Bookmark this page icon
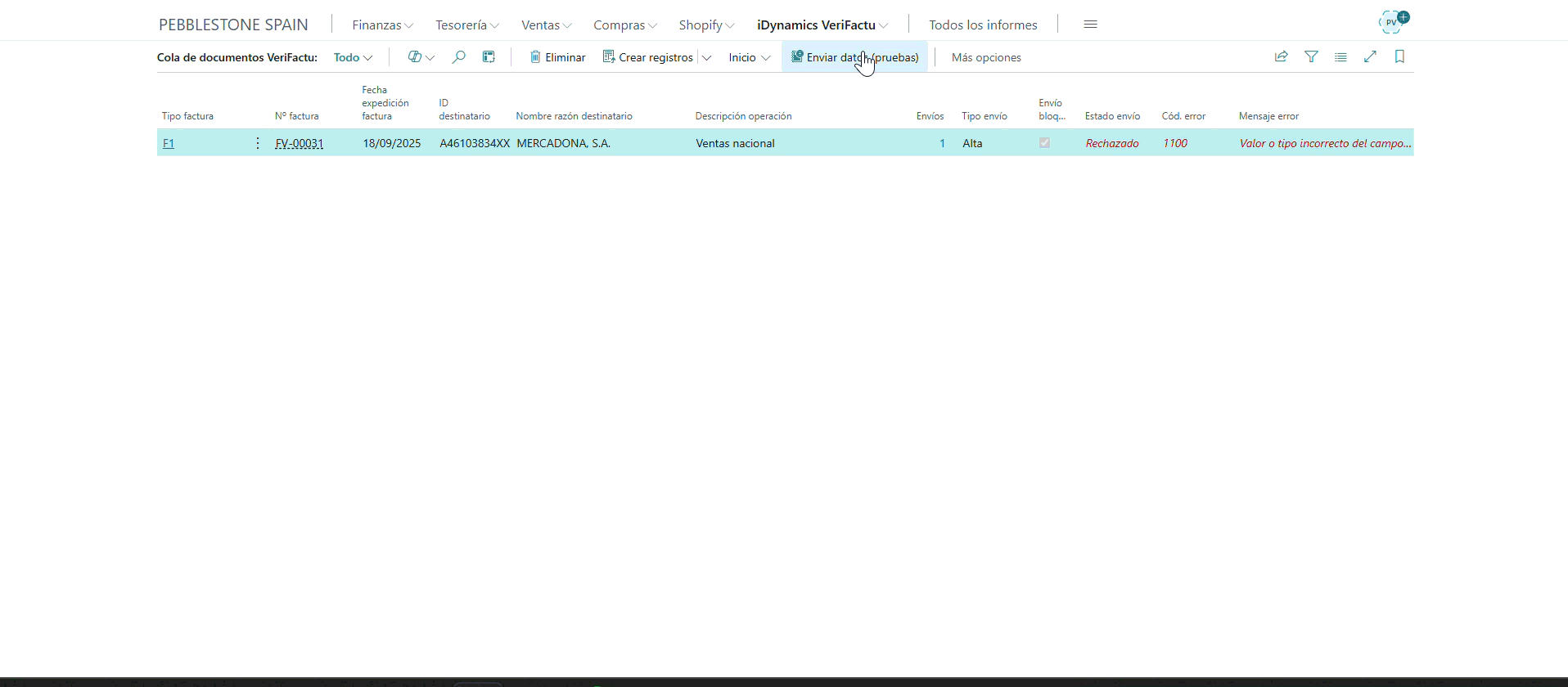The image size is (1568, 687). click(1399, 57)
